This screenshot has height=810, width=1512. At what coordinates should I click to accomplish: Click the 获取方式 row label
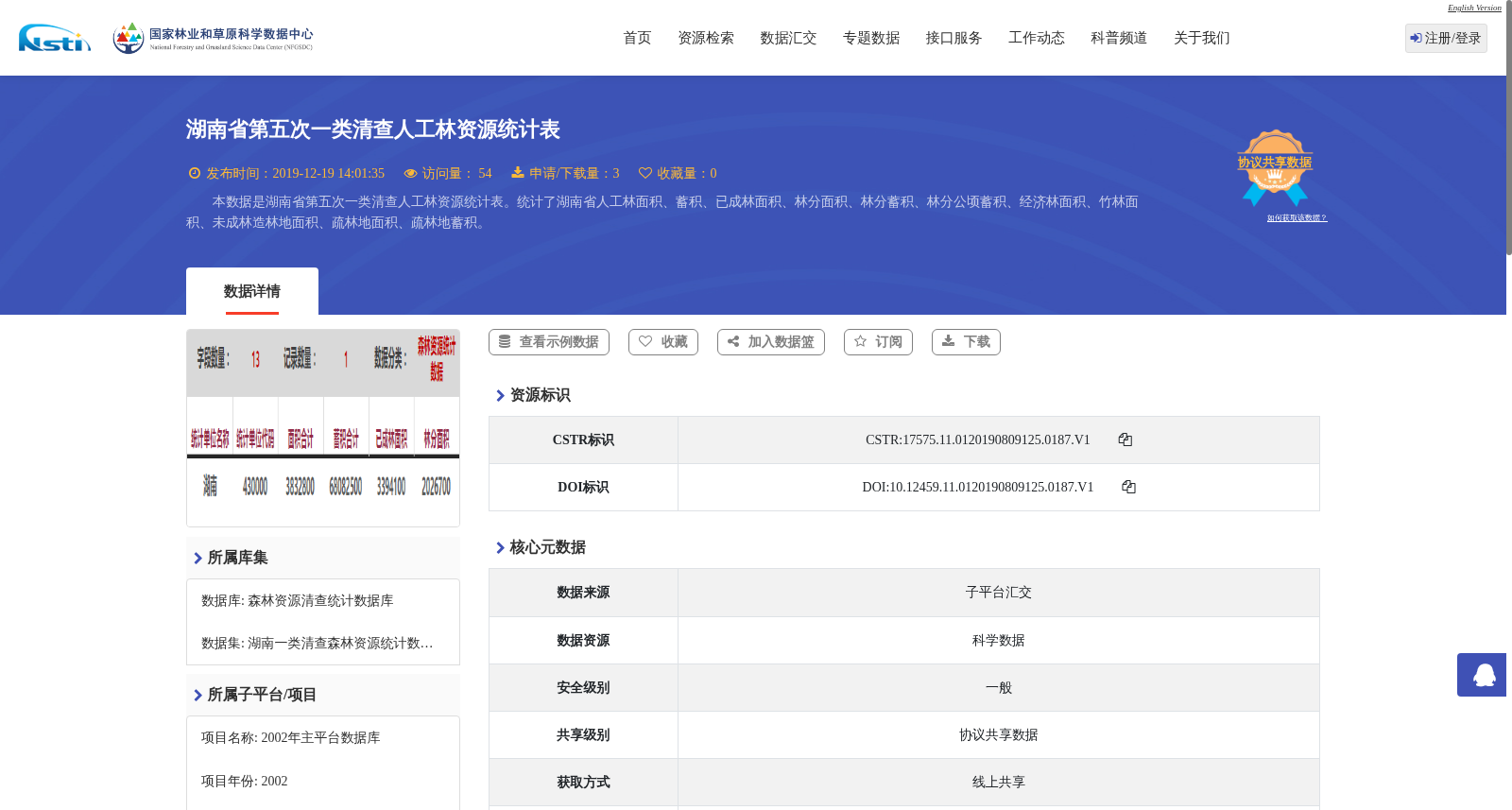[x=583, y=783]
